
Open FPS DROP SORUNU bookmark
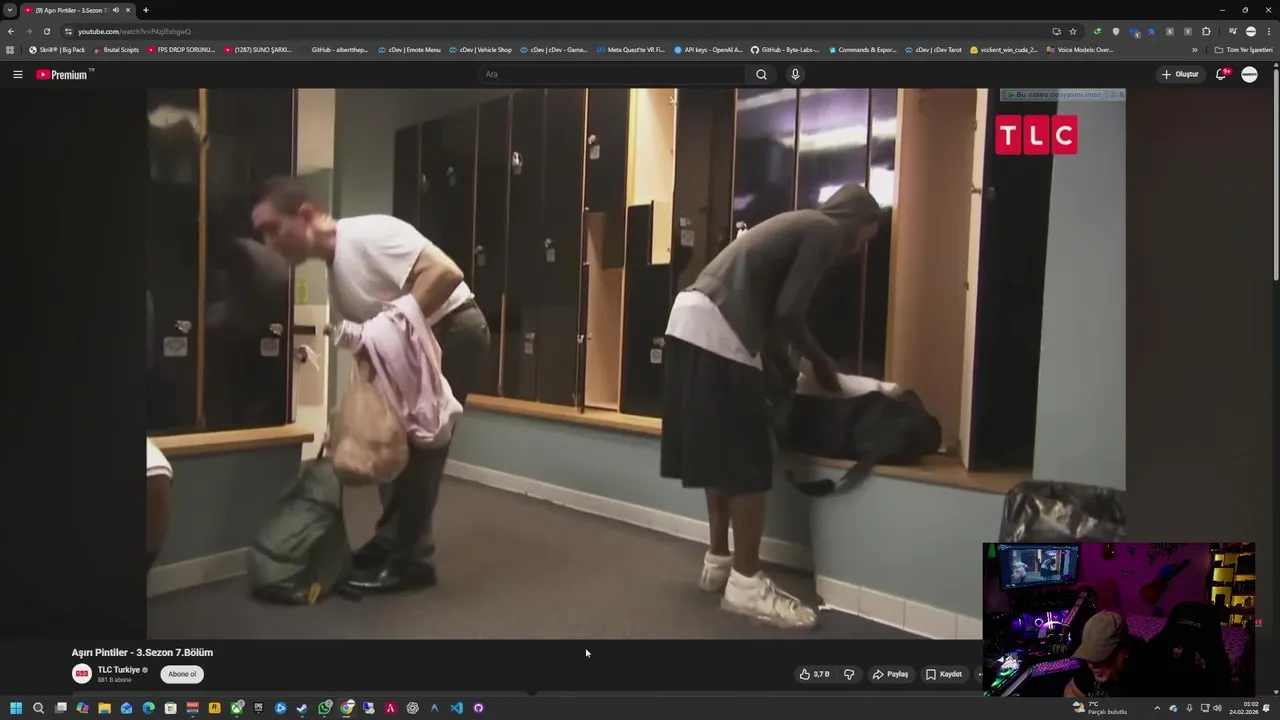[180, 49]
